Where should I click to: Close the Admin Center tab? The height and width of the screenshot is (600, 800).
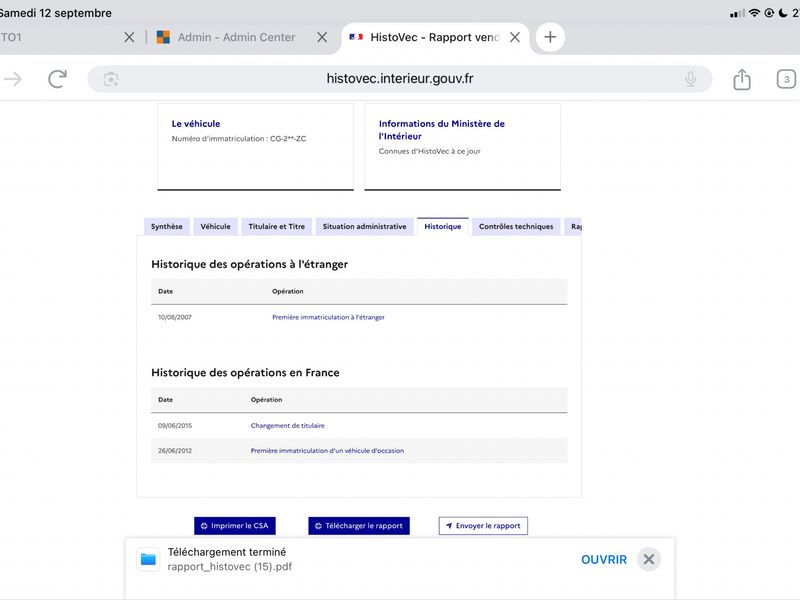click(322, 37)
